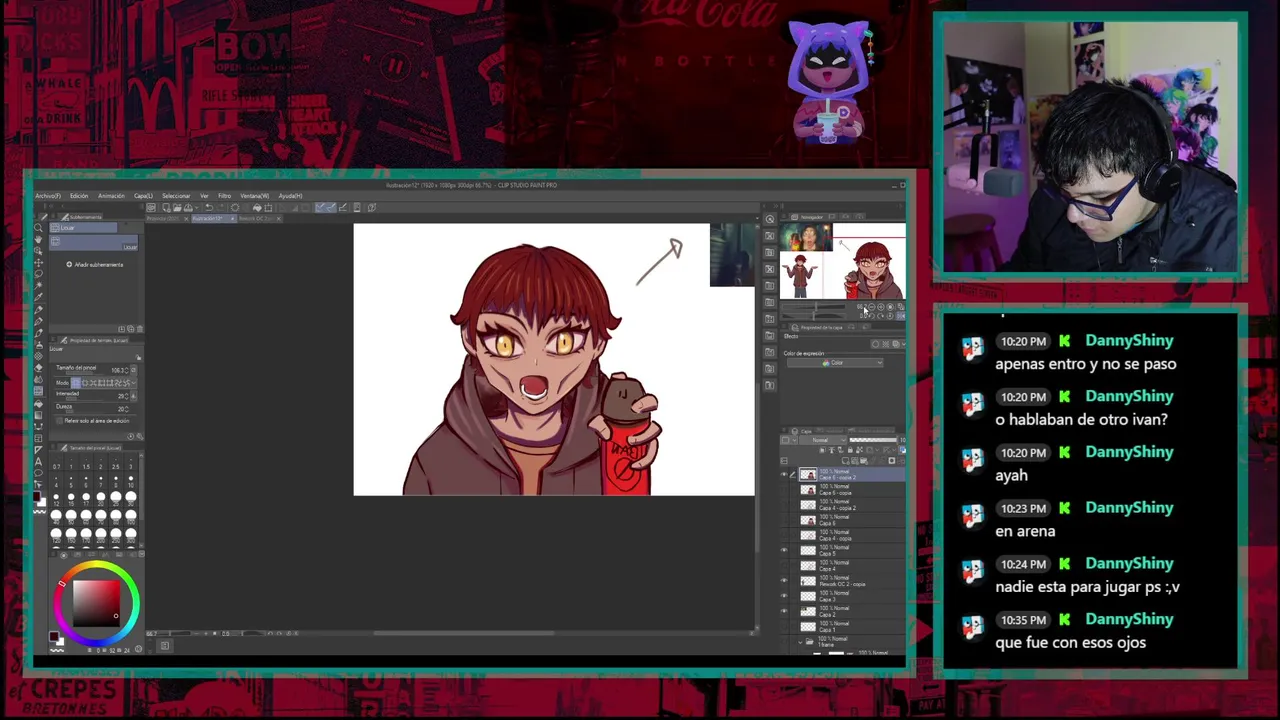Hide the Capa 3 layer

pos(784,596)
